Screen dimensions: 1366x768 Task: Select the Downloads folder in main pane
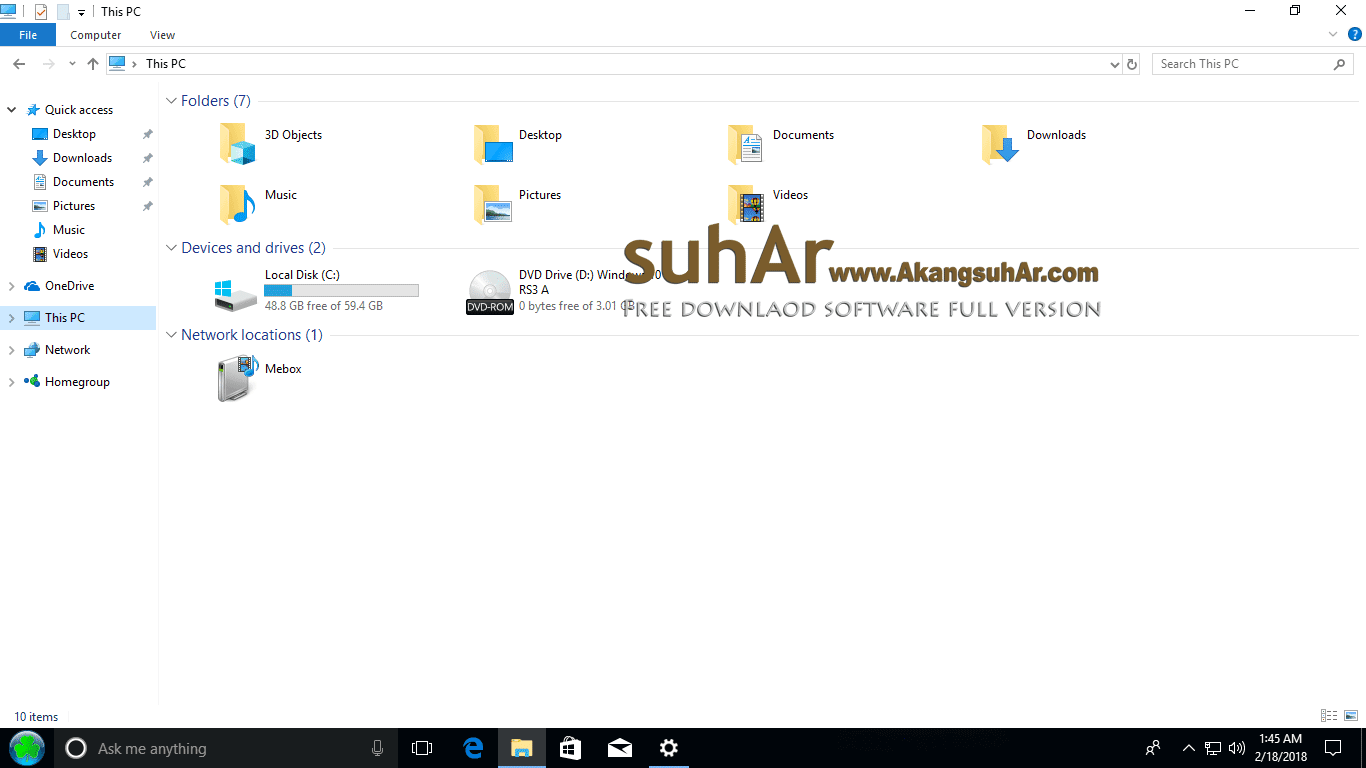pyautogui.click(x=1035, y=144)
